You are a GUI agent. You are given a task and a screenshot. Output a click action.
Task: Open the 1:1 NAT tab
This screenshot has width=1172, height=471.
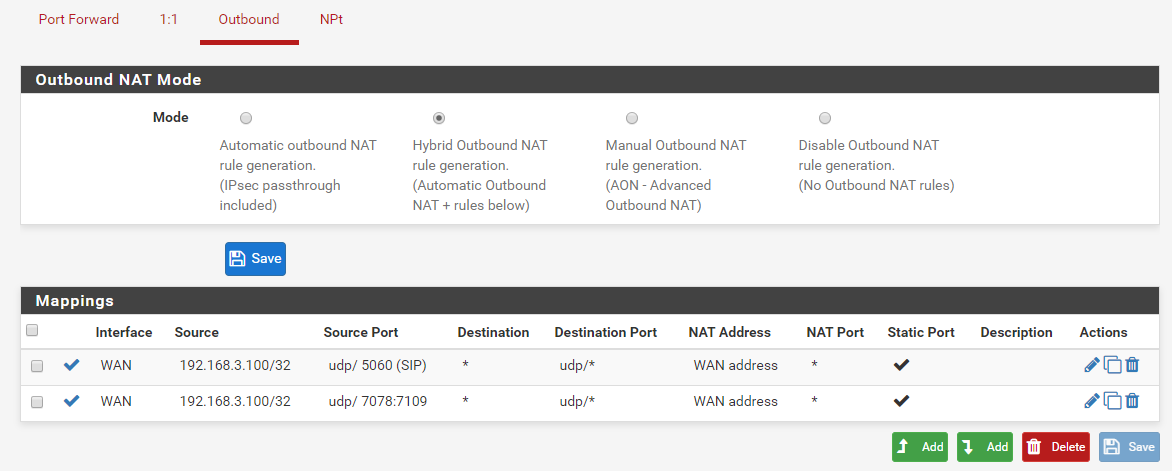click(169, 20)
